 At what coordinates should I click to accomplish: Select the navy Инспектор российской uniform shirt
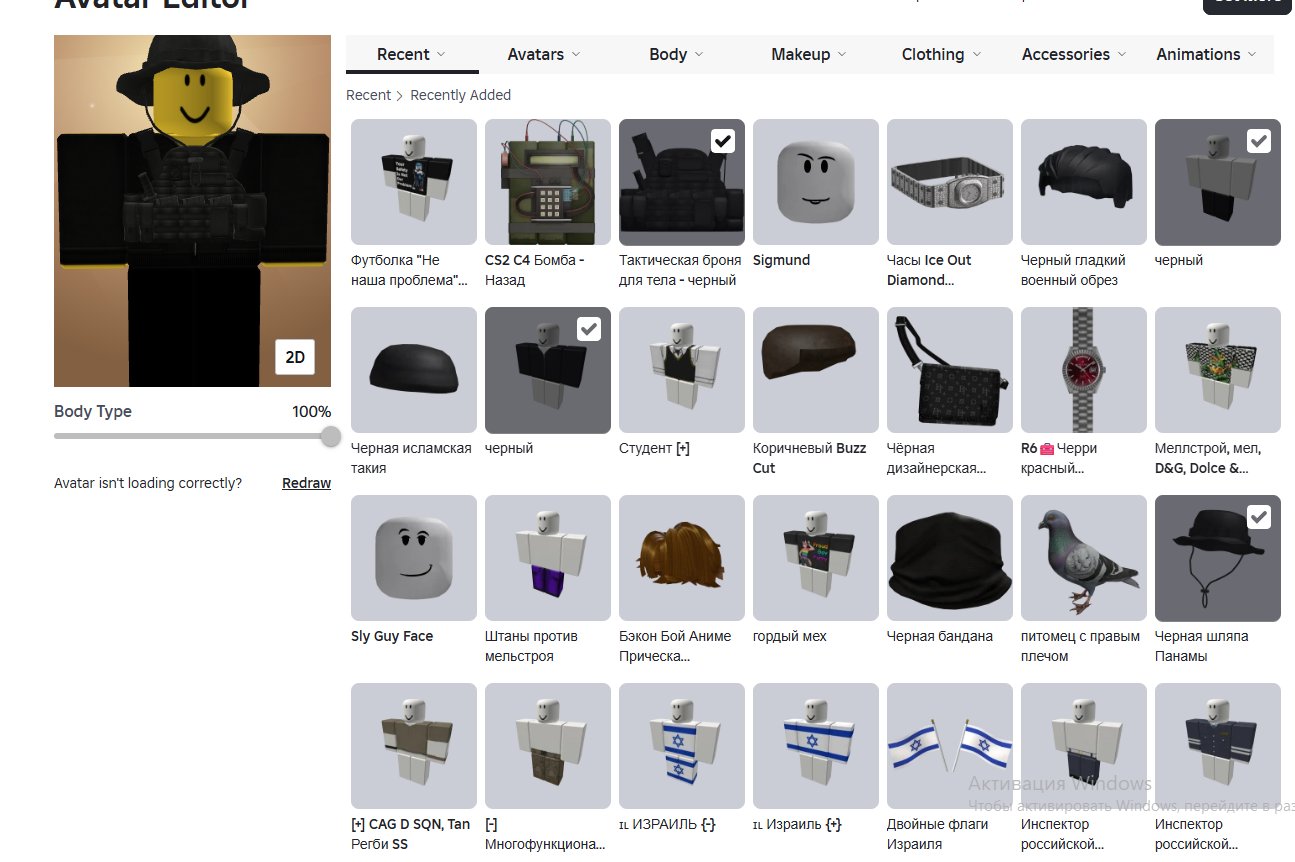pos(1217,746)
